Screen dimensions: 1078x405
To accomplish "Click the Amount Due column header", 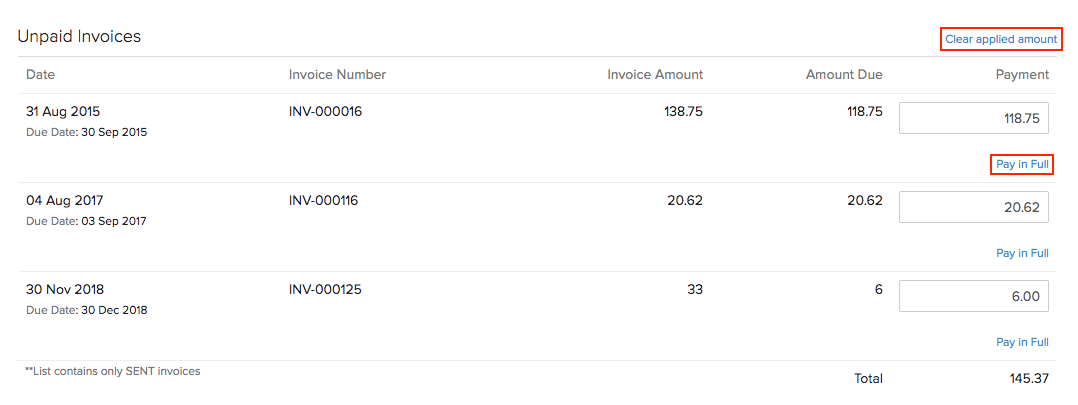I will coord(844,75).
